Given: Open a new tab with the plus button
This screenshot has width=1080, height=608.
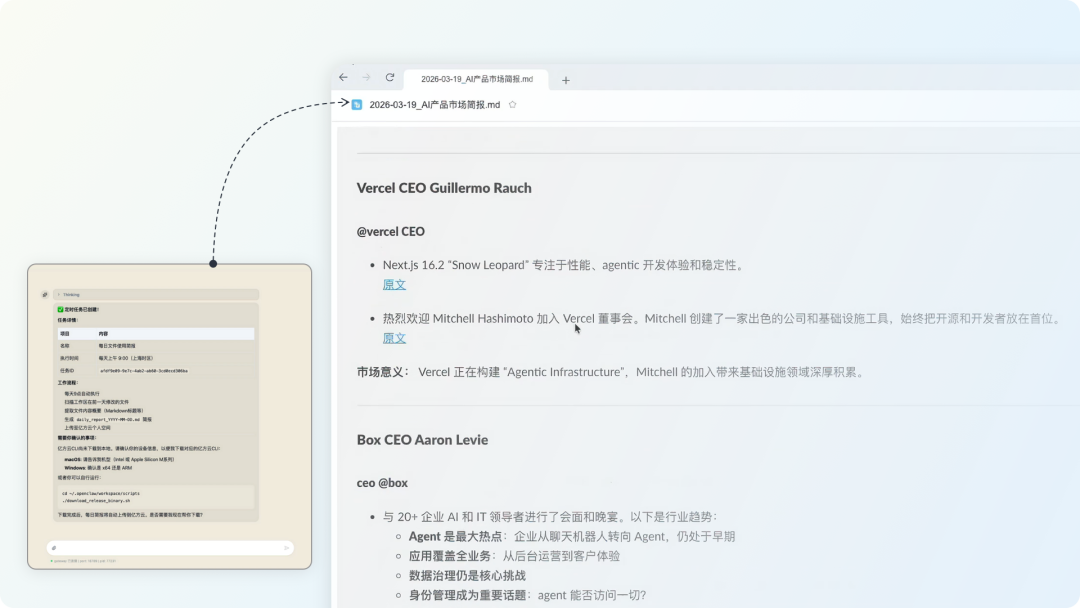Looking at the screenshot, I should pos(565,80).
